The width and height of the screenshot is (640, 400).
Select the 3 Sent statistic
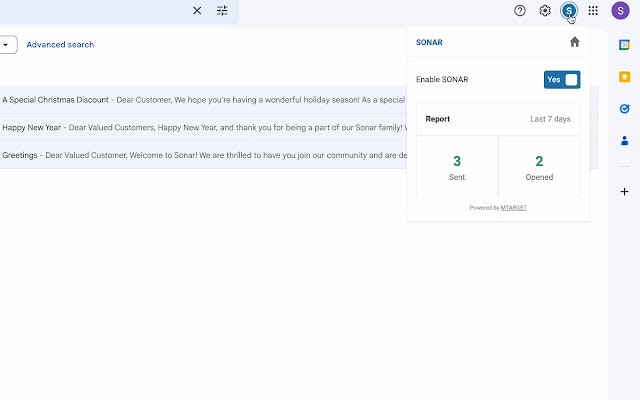coord(457,167)
